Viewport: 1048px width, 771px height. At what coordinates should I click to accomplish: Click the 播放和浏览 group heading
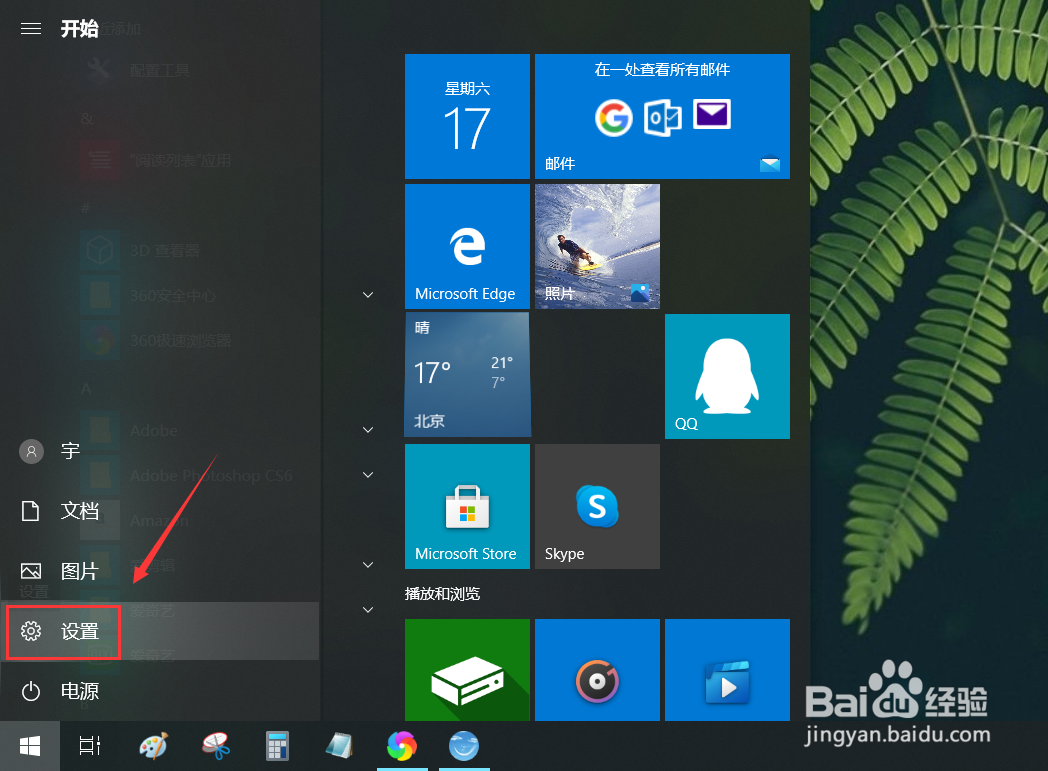(x=442, y=594)
